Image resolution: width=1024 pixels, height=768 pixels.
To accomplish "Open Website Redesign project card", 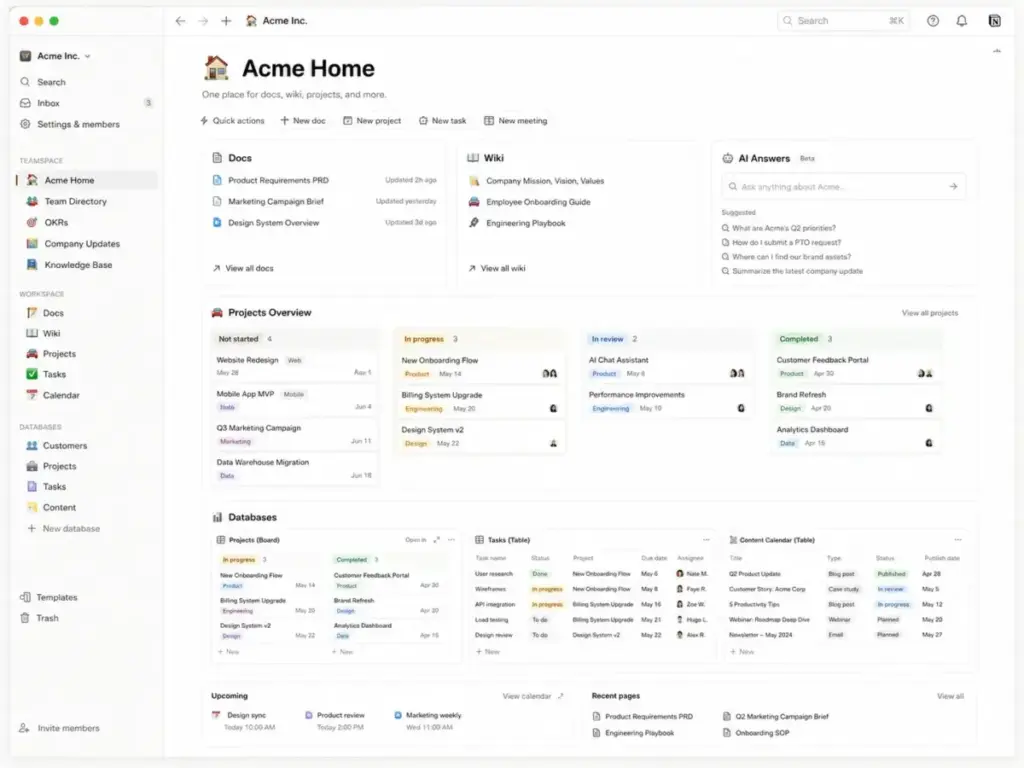I will click(x=294, y=366).
